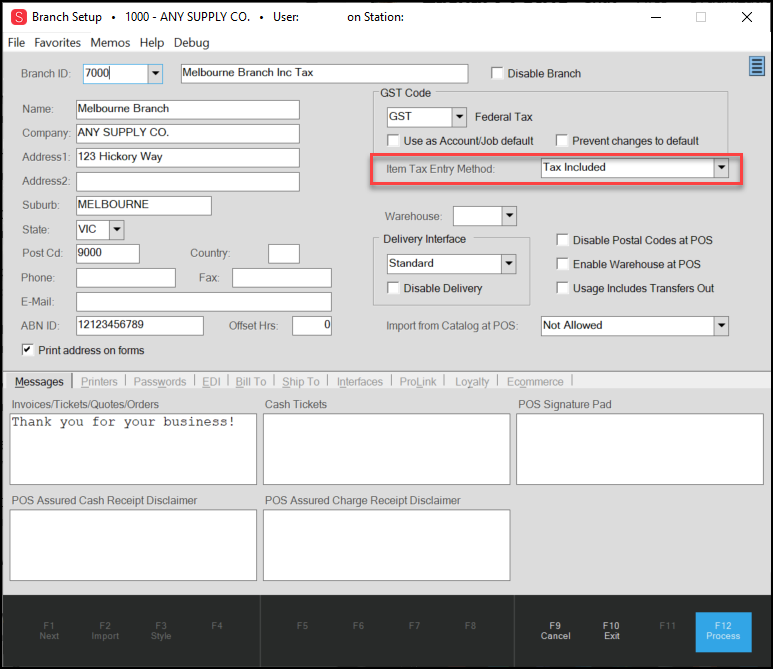The height and width of the screenshot is (669, 773).
Task: Click the Address1 field
Action: [x=188, y=158]
